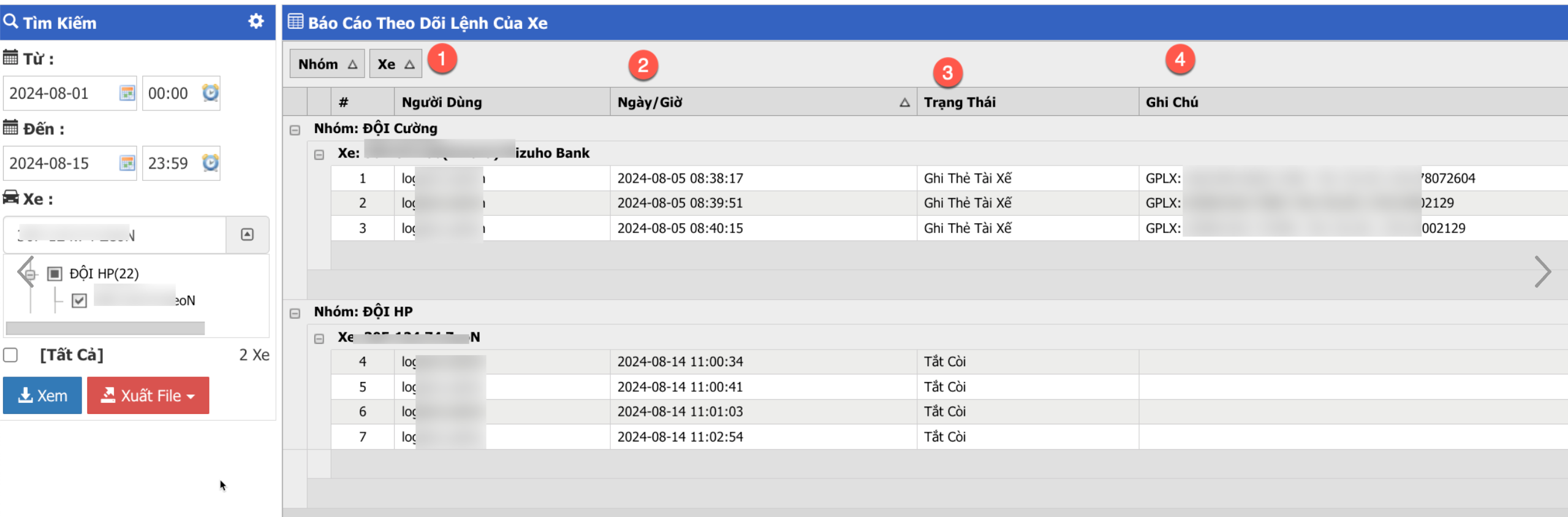Collapse the vehicle dropdown list
This screenshot has width=1568, height=517.
coord(247,235)
